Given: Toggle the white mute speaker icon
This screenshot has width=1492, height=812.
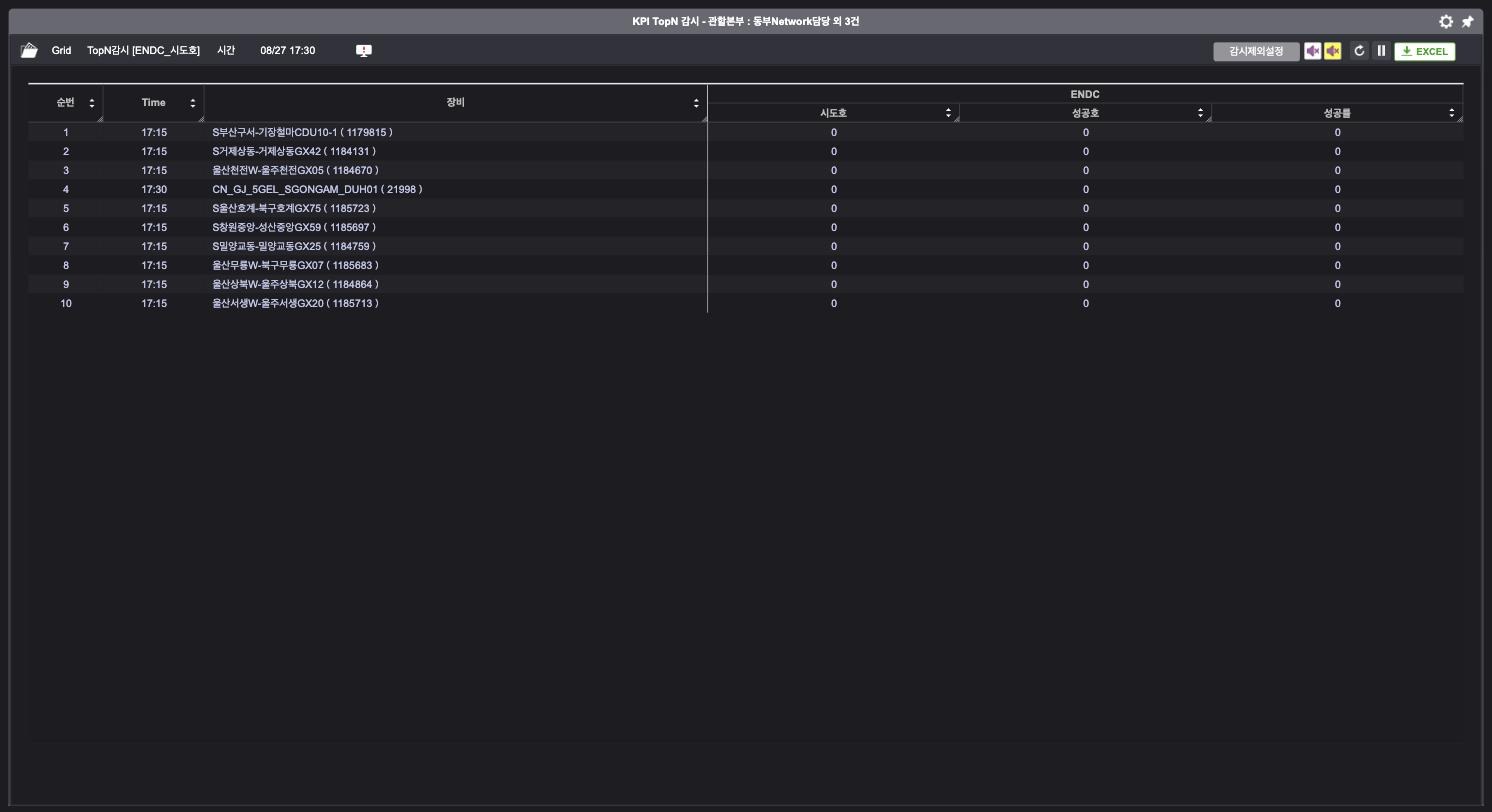Looking at the screenshot, I should click(1313, 51).
